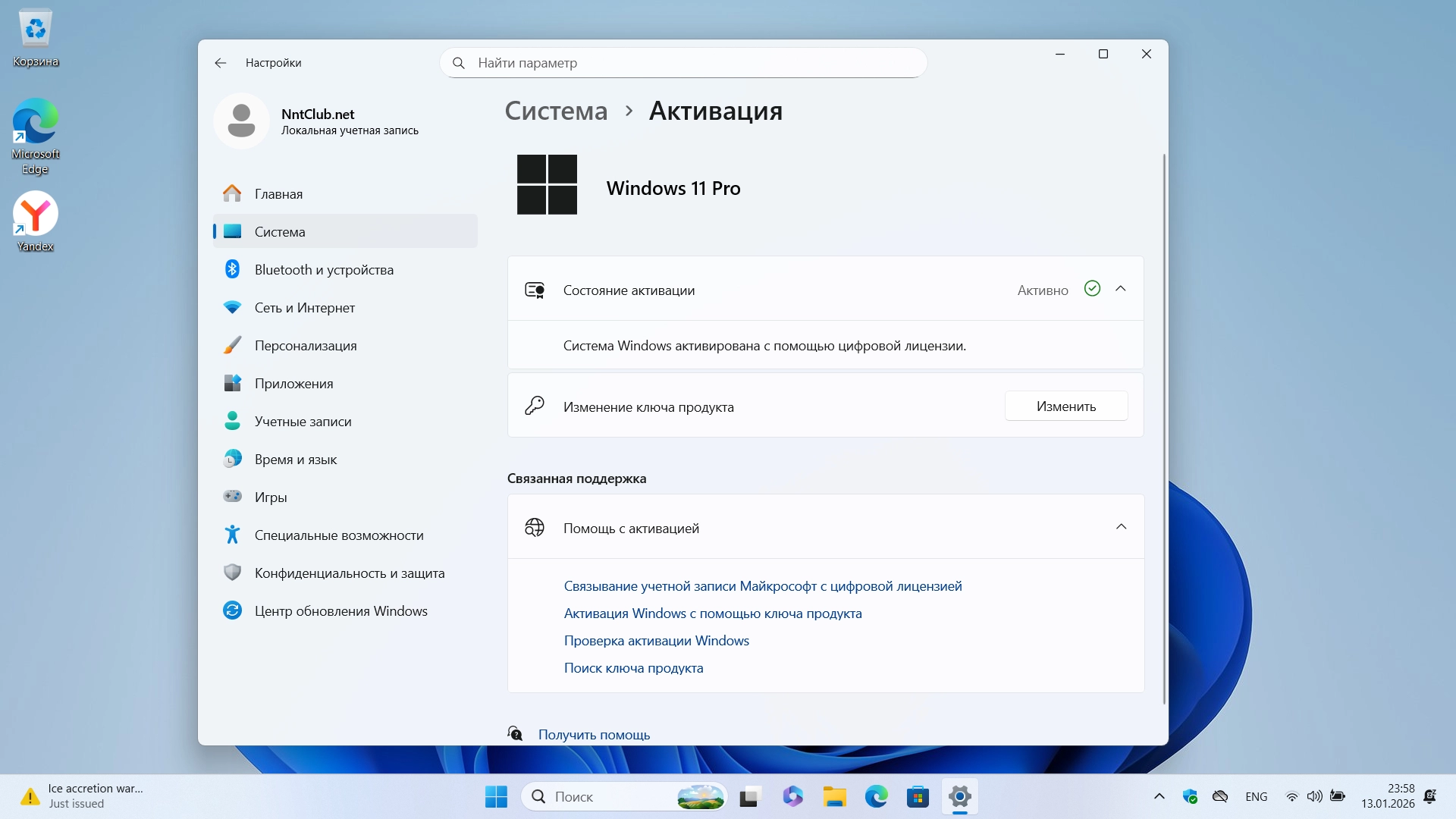Click Получить помощь link
This screenshot has height=819, width=1456.
pyautogui.click(x=594, y=735)
